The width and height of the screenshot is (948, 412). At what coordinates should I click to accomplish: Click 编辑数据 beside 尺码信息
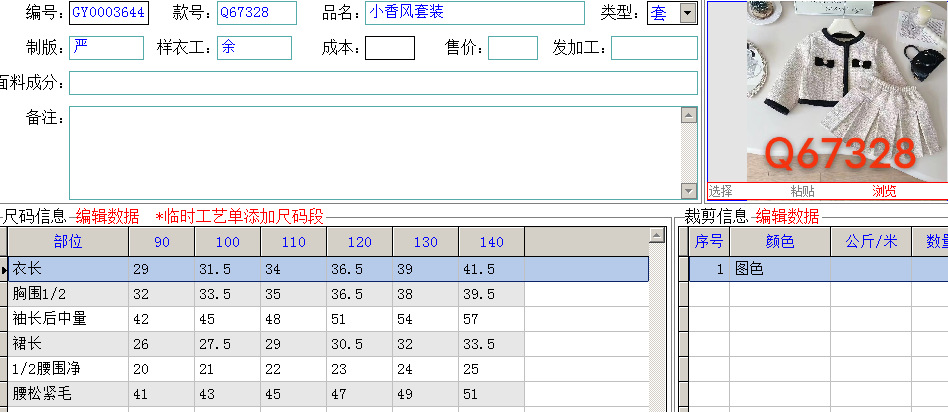(x=108, y=216)
